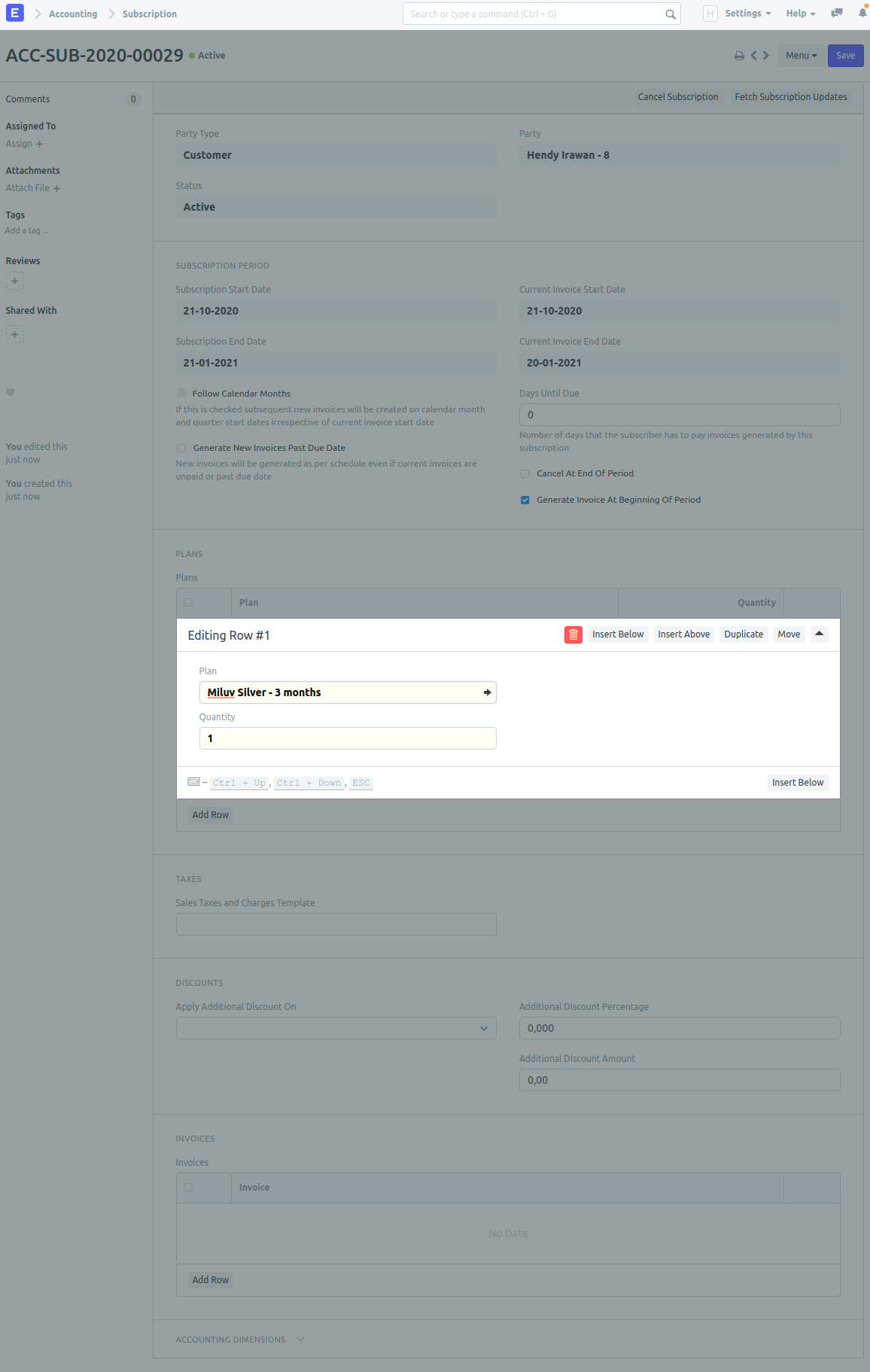
Task: Add Row to Invoices table
Action: point(210,1280)
